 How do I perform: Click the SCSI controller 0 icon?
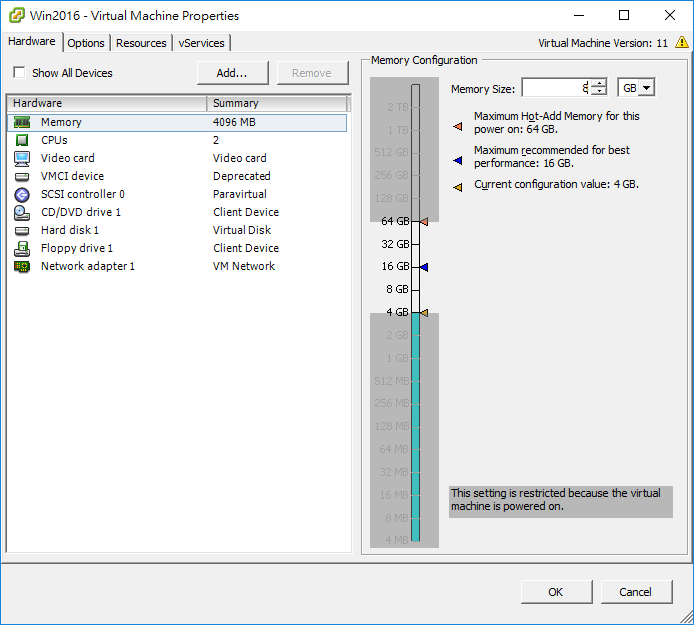click(22, 194)
